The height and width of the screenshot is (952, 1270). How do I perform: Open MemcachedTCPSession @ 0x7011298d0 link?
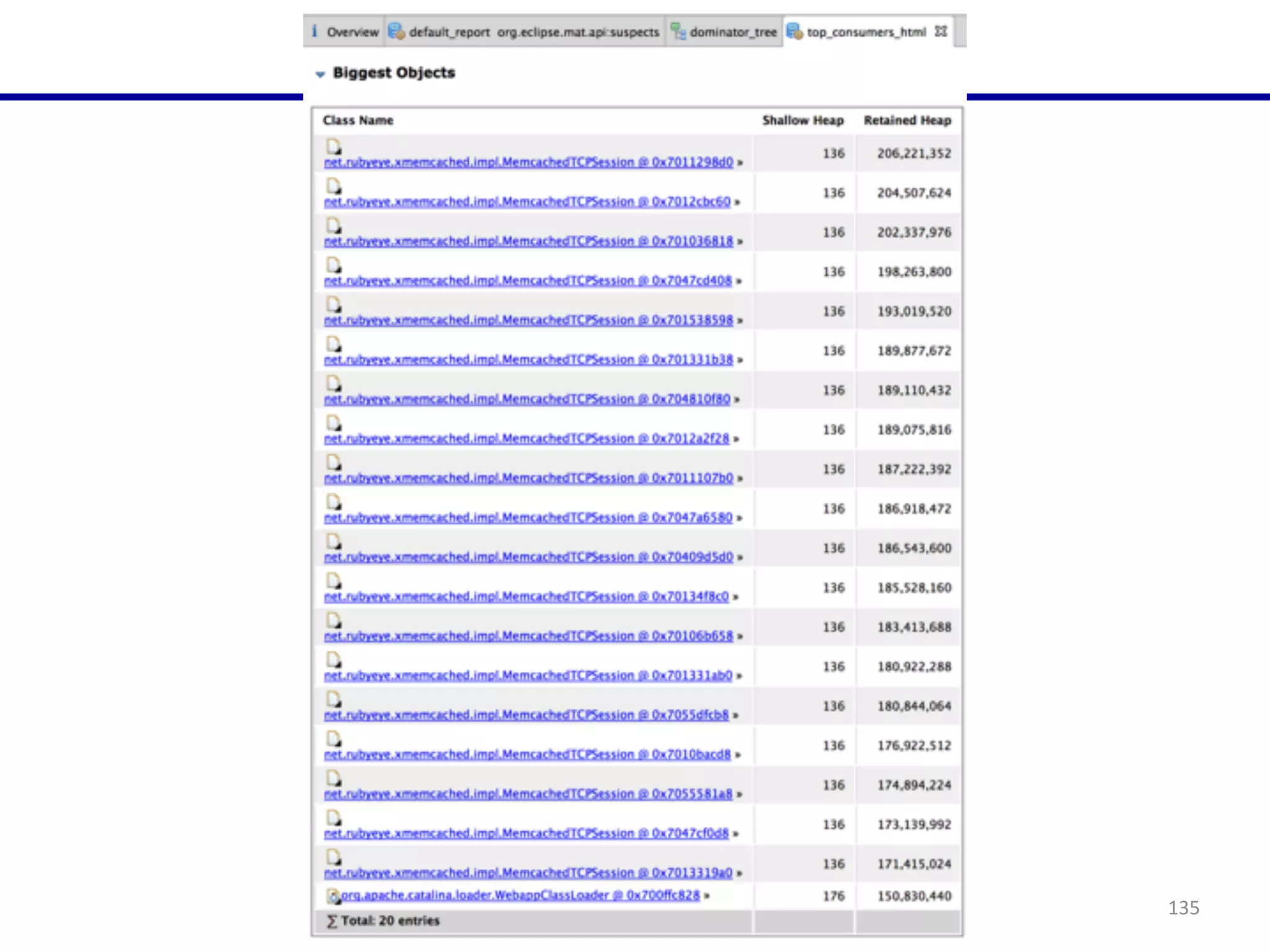528,162
